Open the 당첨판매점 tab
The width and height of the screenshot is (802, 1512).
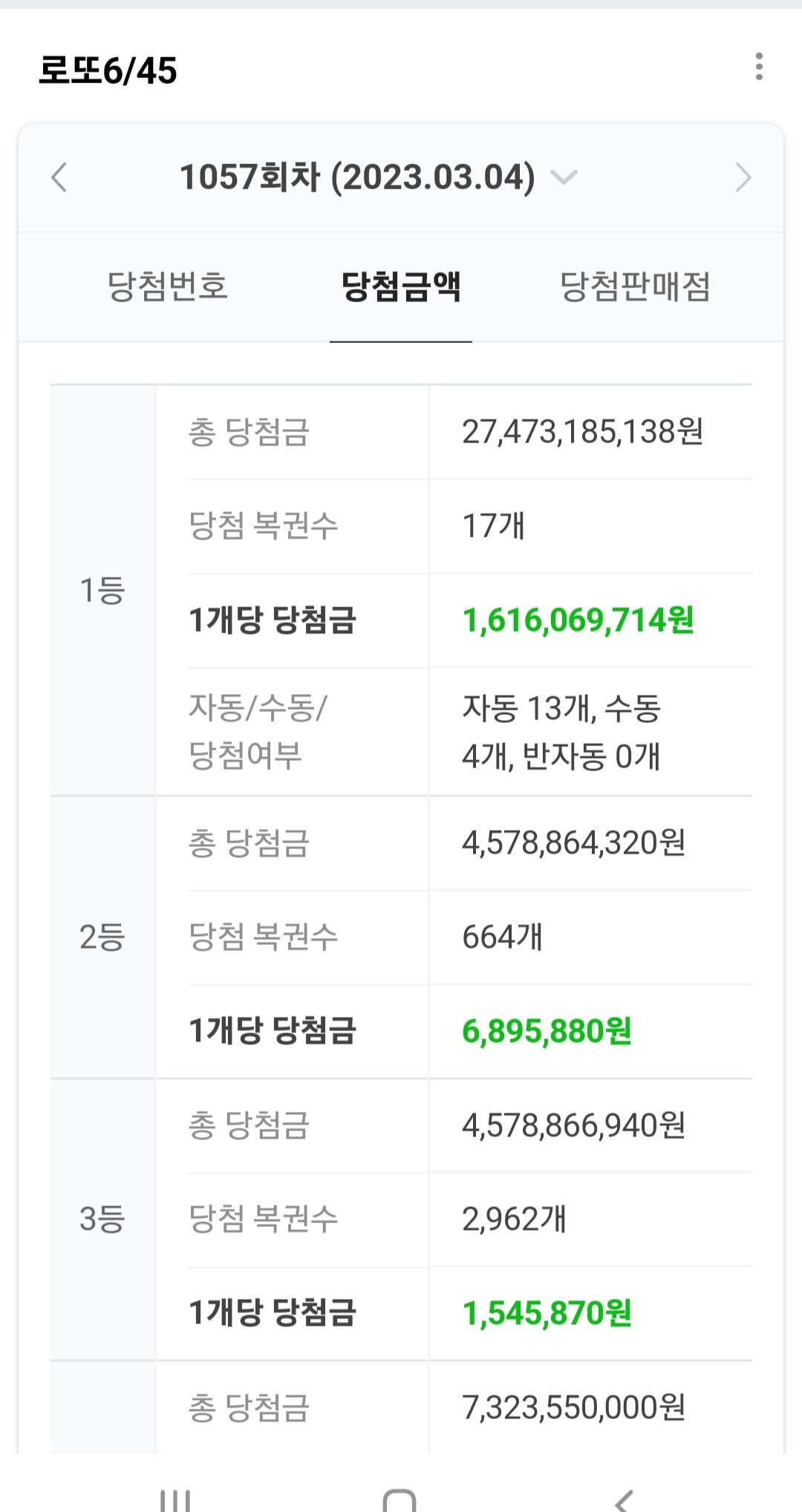point(635,287)
